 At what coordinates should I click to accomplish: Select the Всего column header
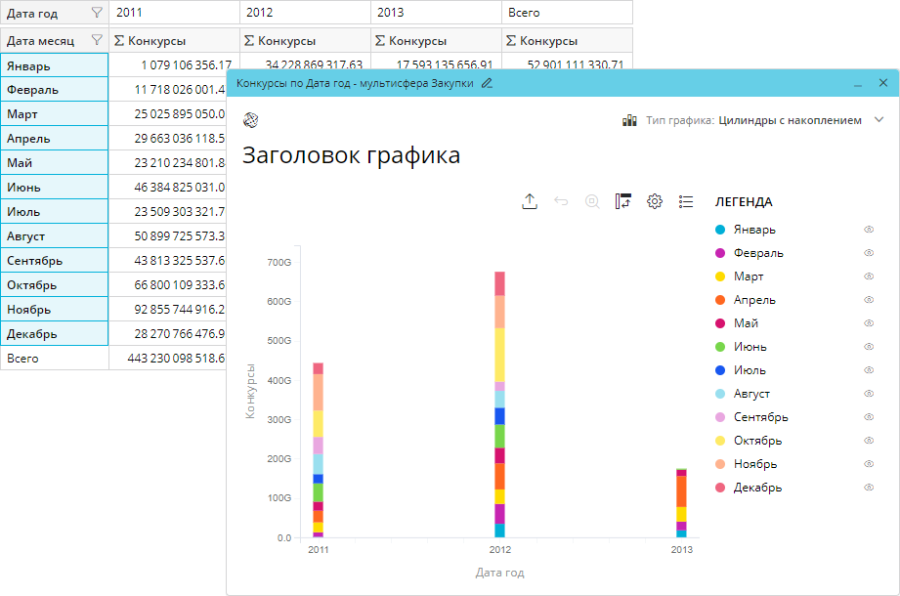point(566,13)
